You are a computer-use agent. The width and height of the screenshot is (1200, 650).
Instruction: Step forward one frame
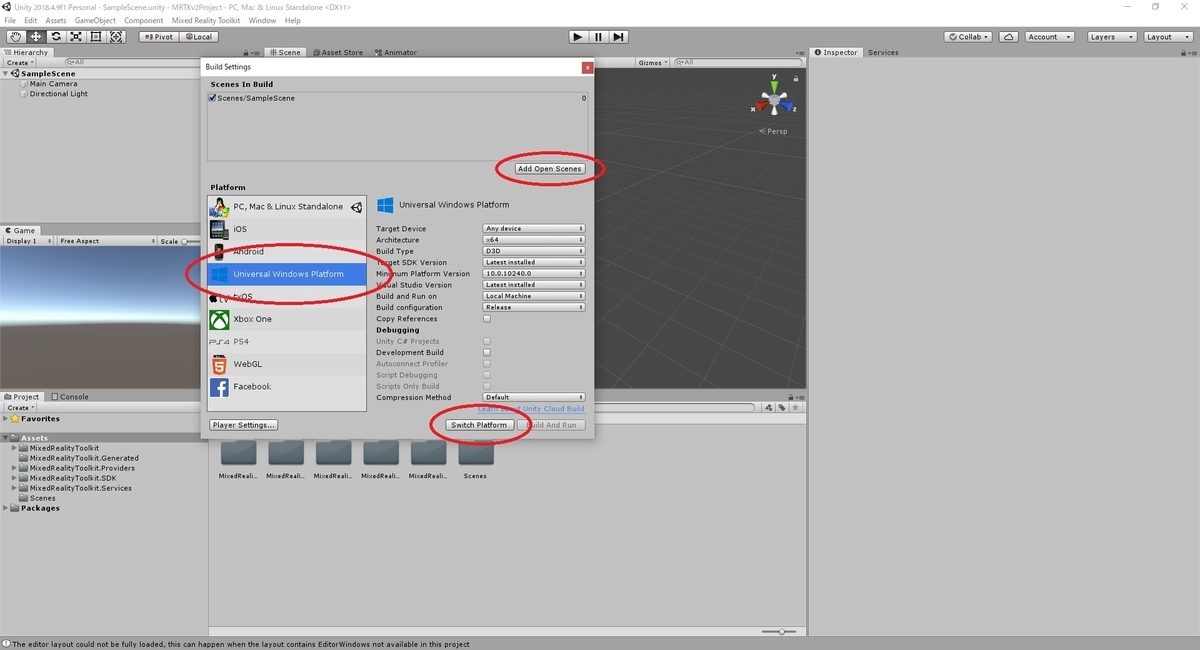(619, 37)
